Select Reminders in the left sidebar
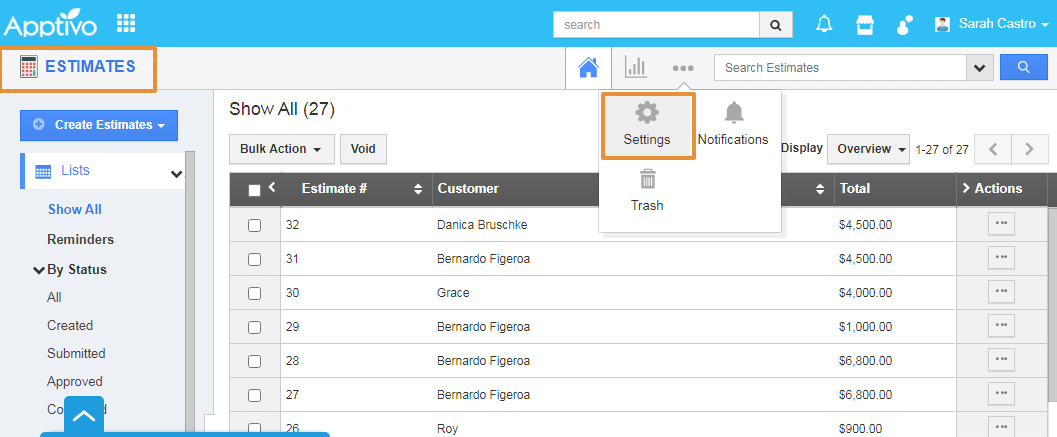The width and height of the screenshot is (1057, 437). [x=80, y=239]
